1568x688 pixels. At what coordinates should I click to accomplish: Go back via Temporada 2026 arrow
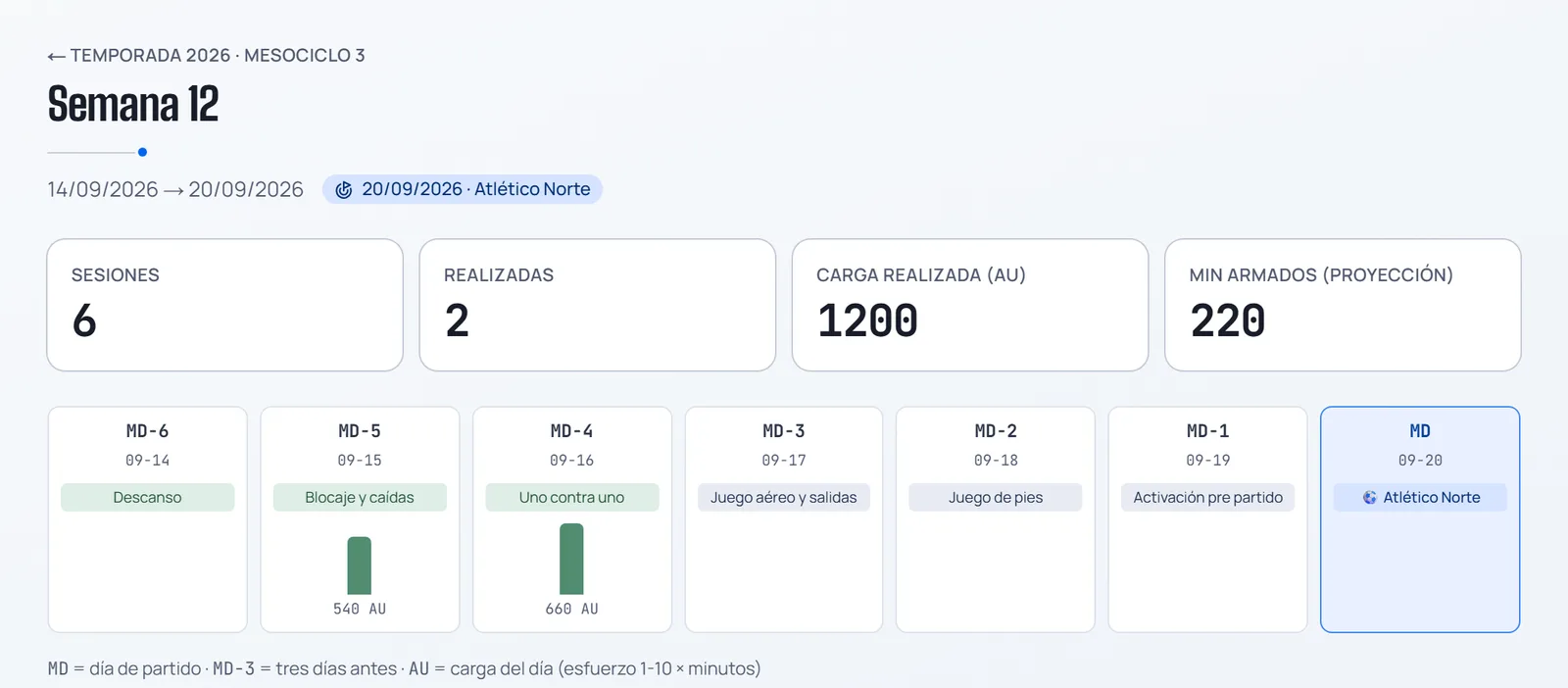pyautogui.click(x=57, y=57)
